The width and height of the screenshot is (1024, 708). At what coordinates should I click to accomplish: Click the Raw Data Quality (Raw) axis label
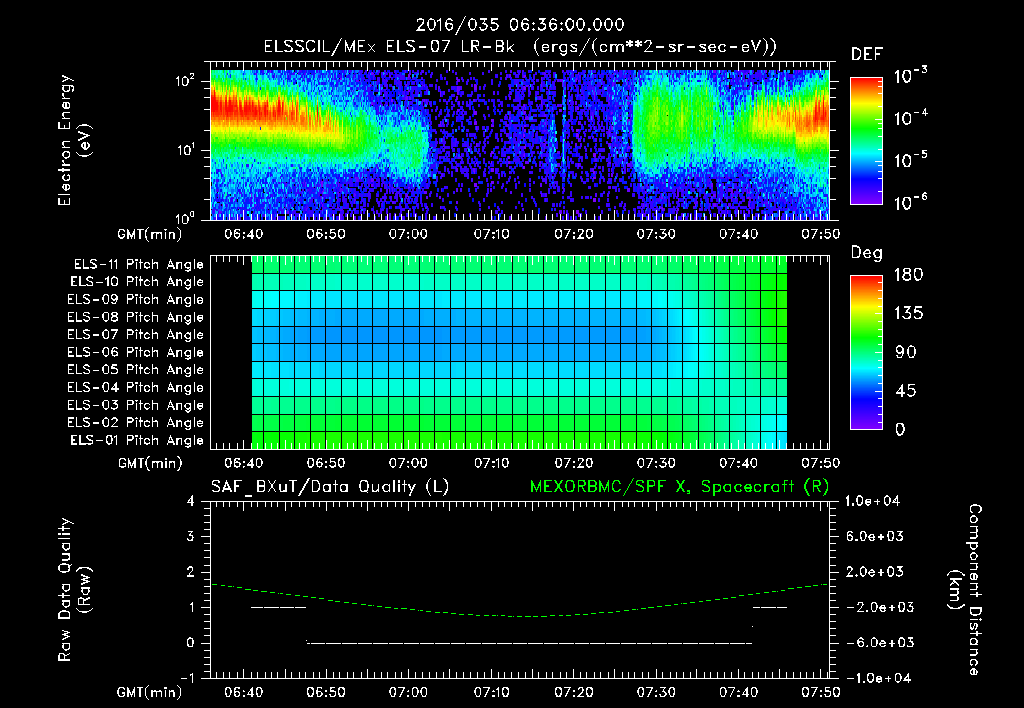74,590
